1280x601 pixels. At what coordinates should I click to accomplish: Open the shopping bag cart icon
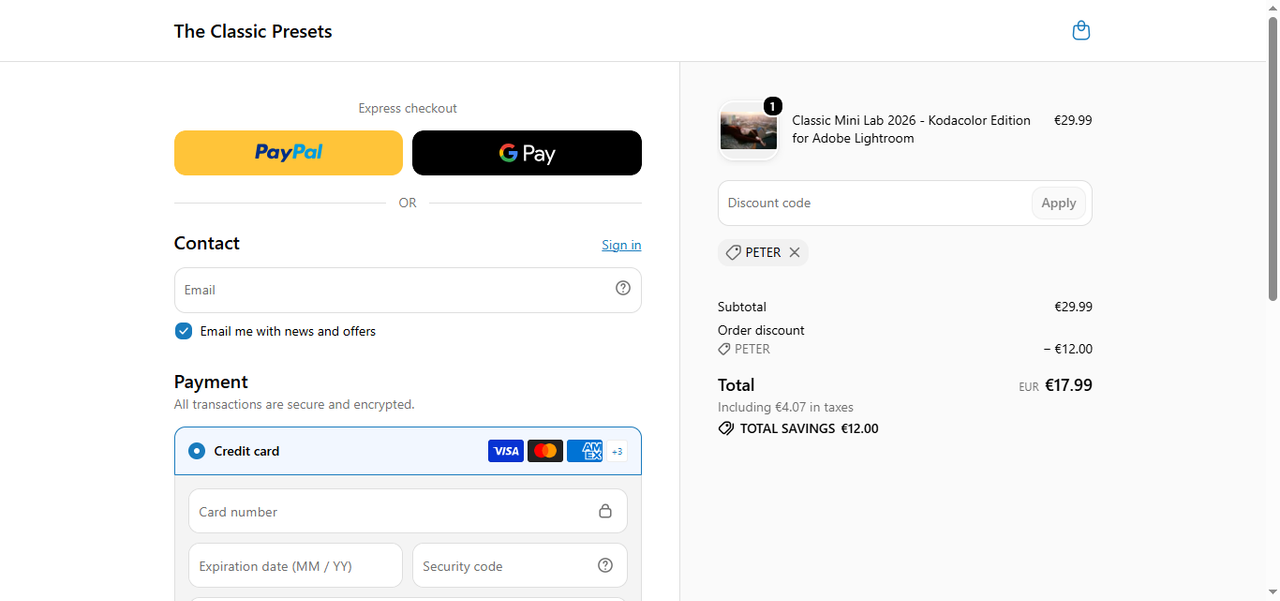tap(1081, 31)
